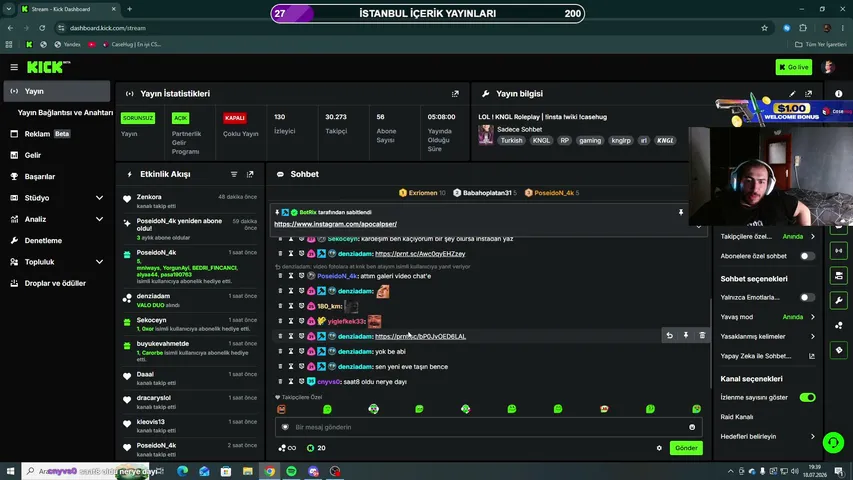The width and height of the screenshot is (853, 480).
Task: Open denziadam's prnt.sc/Awc0qyEHZzey link
Action: point(419,254)
